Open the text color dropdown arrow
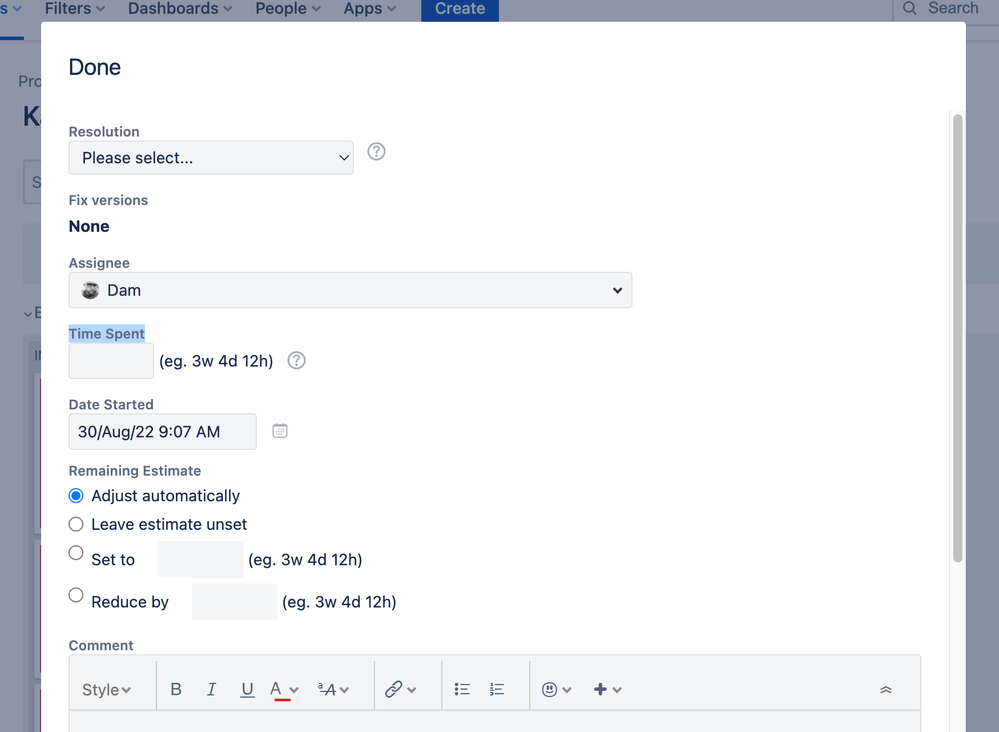Image resolution: width=999 pixels, height=732 pixels. (294, 690)
